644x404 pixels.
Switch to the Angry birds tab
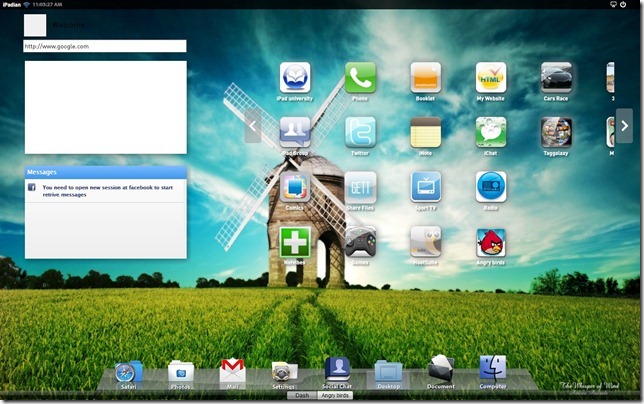[x=335, y=395]
